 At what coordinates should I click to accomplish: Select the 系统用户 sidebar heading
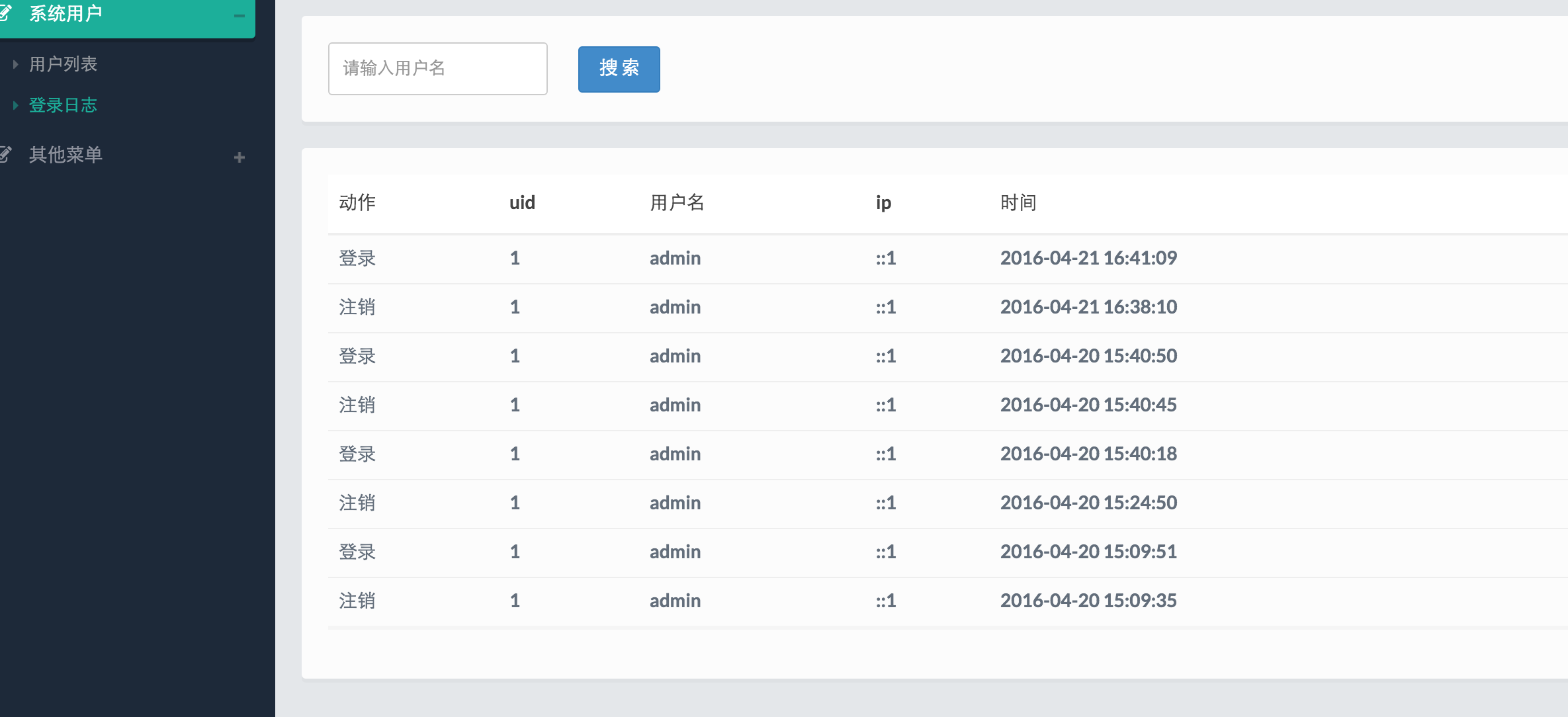pyautogui.click(x=66, y=13)
